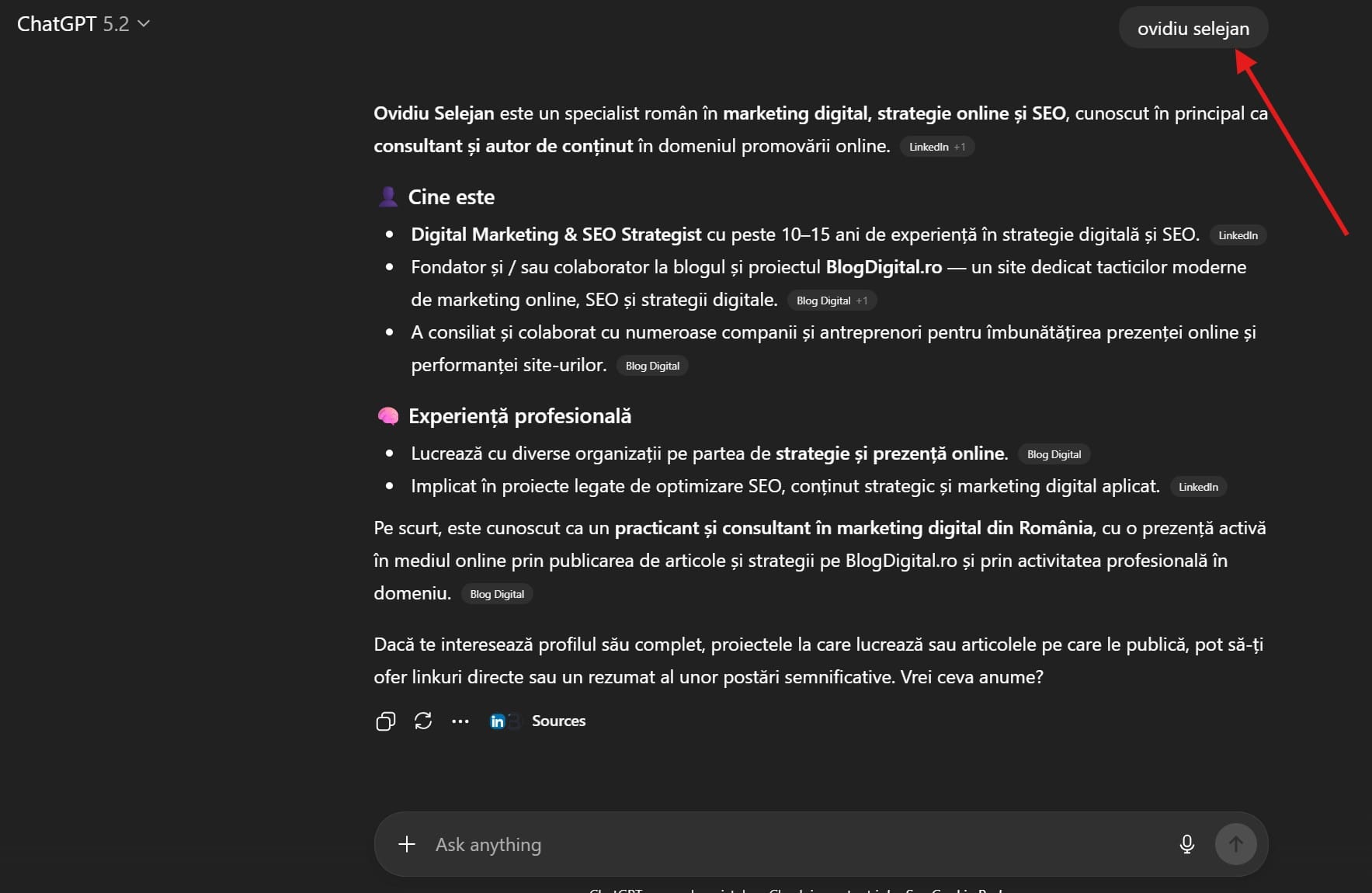Click the plus icon in the chat input
The image size is (1372, 893).
406,844
